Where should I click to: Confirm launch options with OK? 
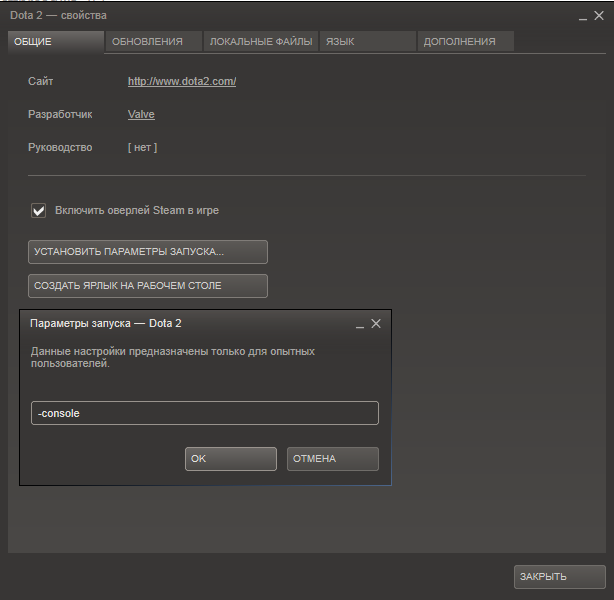tap(230, 459)
